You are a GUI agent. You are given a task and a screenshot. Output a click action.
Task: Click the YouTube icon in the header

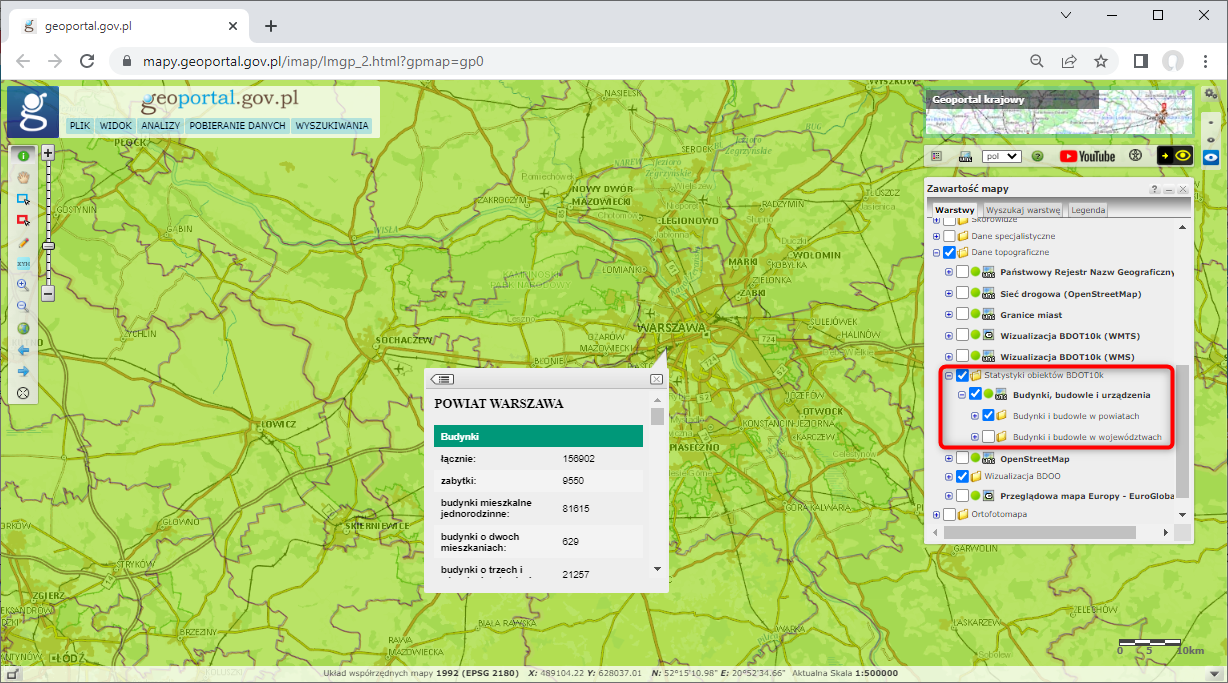pos(1086,156)
